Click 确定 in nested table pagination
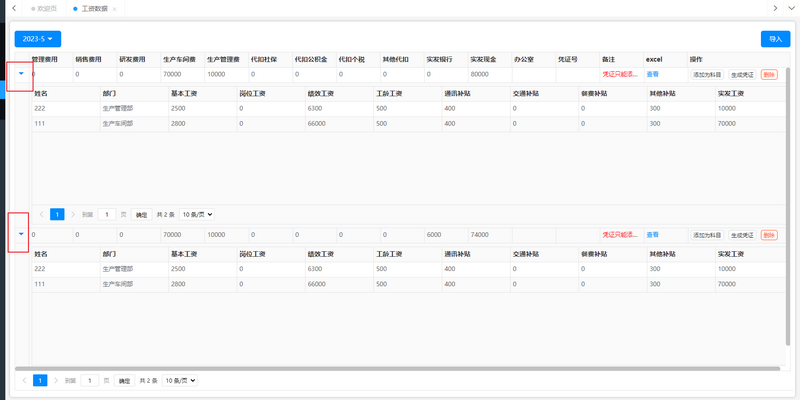Screen dimensions: 800x400 pyautogui.click(x=141, y=215)
